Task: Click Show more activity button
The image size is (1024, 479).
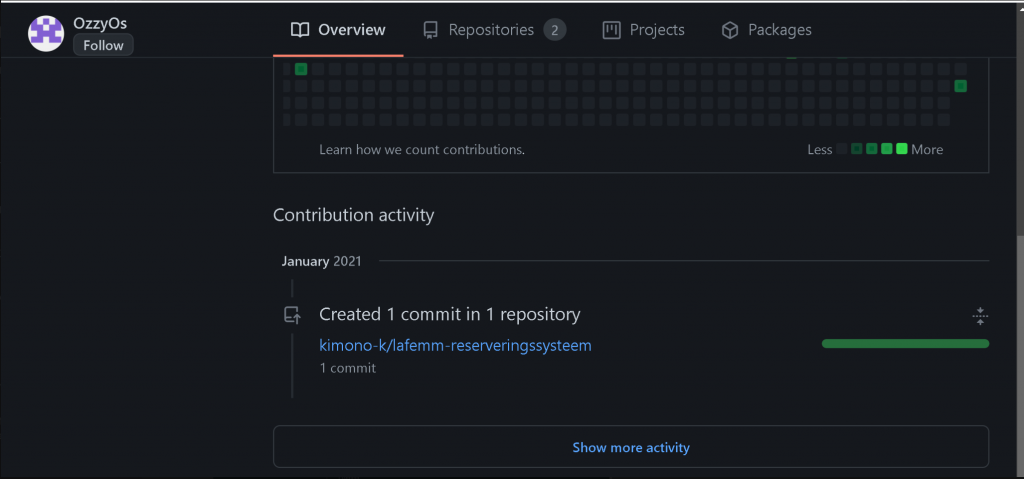Action: pos(631,448)
